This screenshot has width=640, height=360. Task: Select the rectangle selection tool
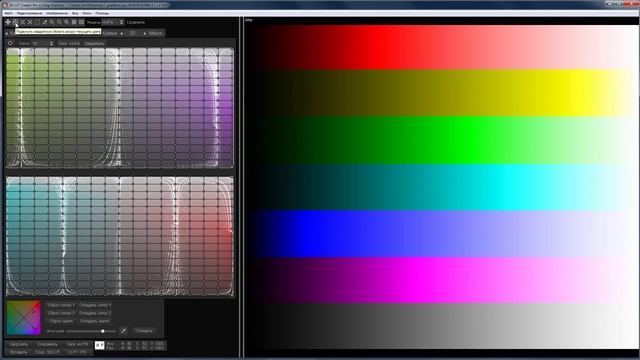(37, 22)
